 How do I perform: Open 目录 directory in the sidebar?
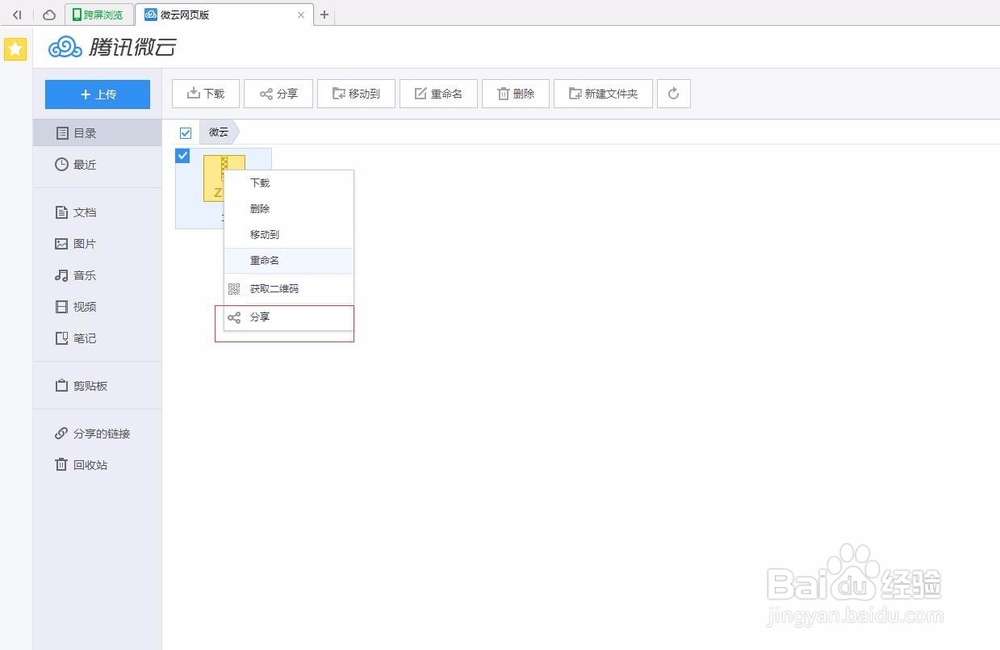pyautogui.click(x=98, y=133)
